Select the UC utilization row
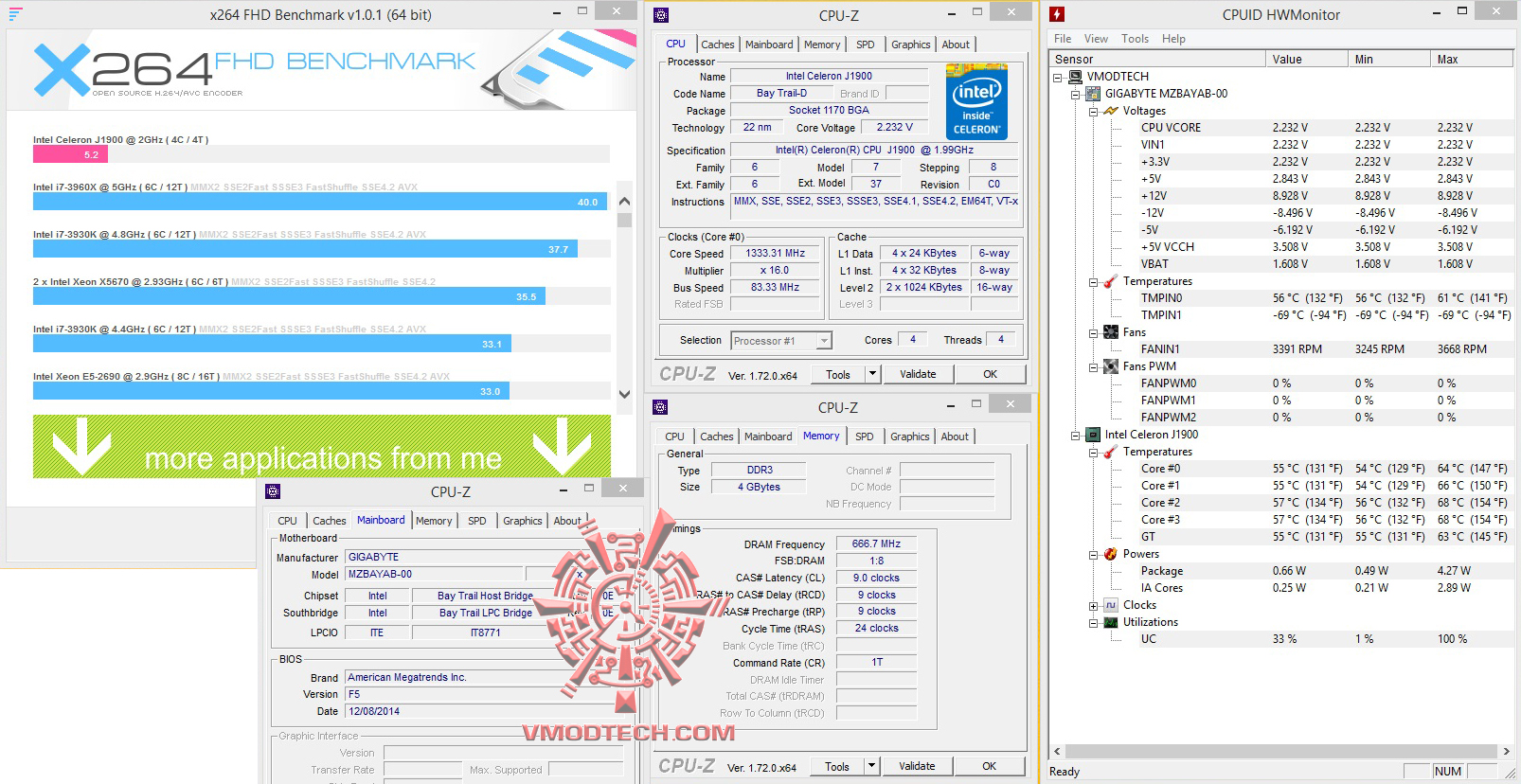 pyautogui.click(x=1327, y=639)
